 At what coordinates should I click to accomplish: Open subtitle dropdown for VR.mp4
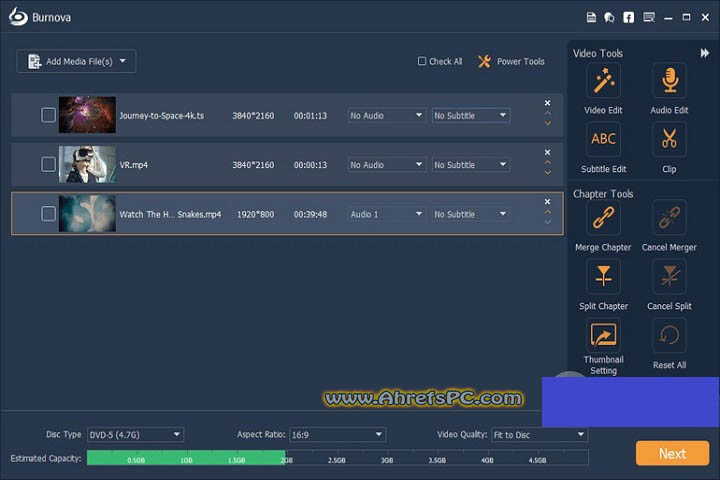(x=471, y=164)
